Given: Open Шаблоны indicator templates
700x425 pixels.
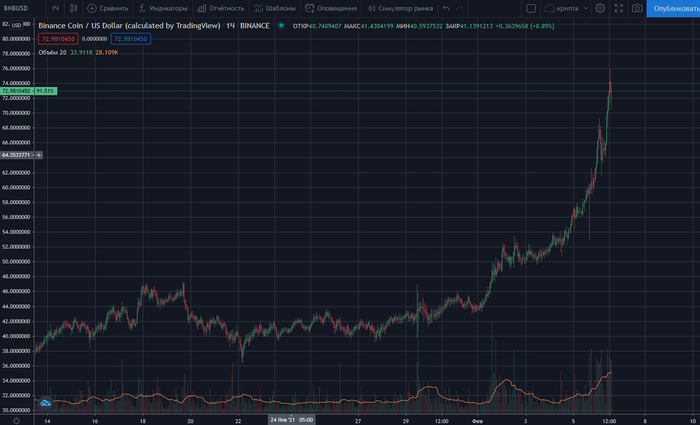Looking at the screenshot, I should pos(275,8).
